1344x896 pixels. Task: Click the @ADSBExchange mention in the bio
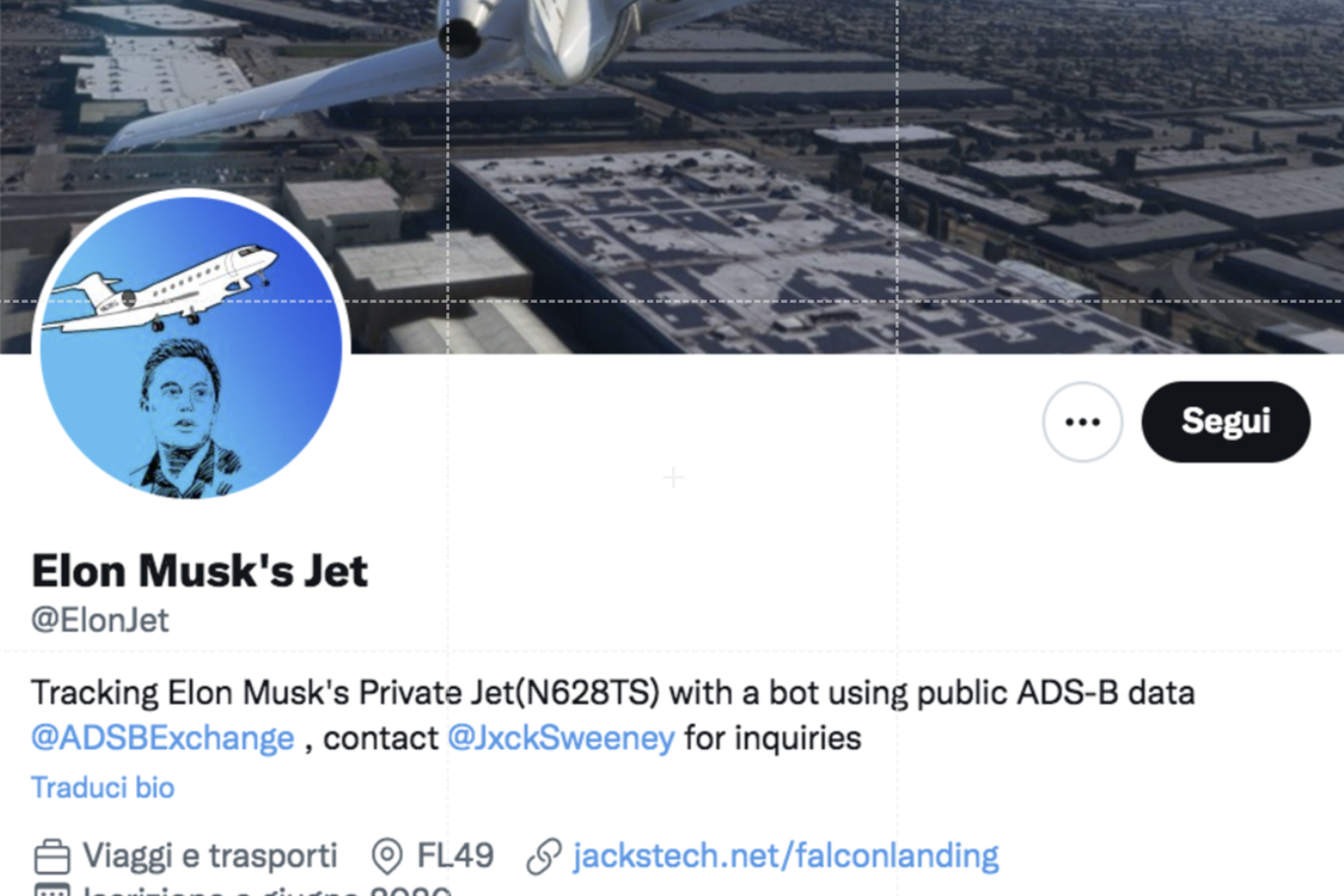tap(161, 737)
